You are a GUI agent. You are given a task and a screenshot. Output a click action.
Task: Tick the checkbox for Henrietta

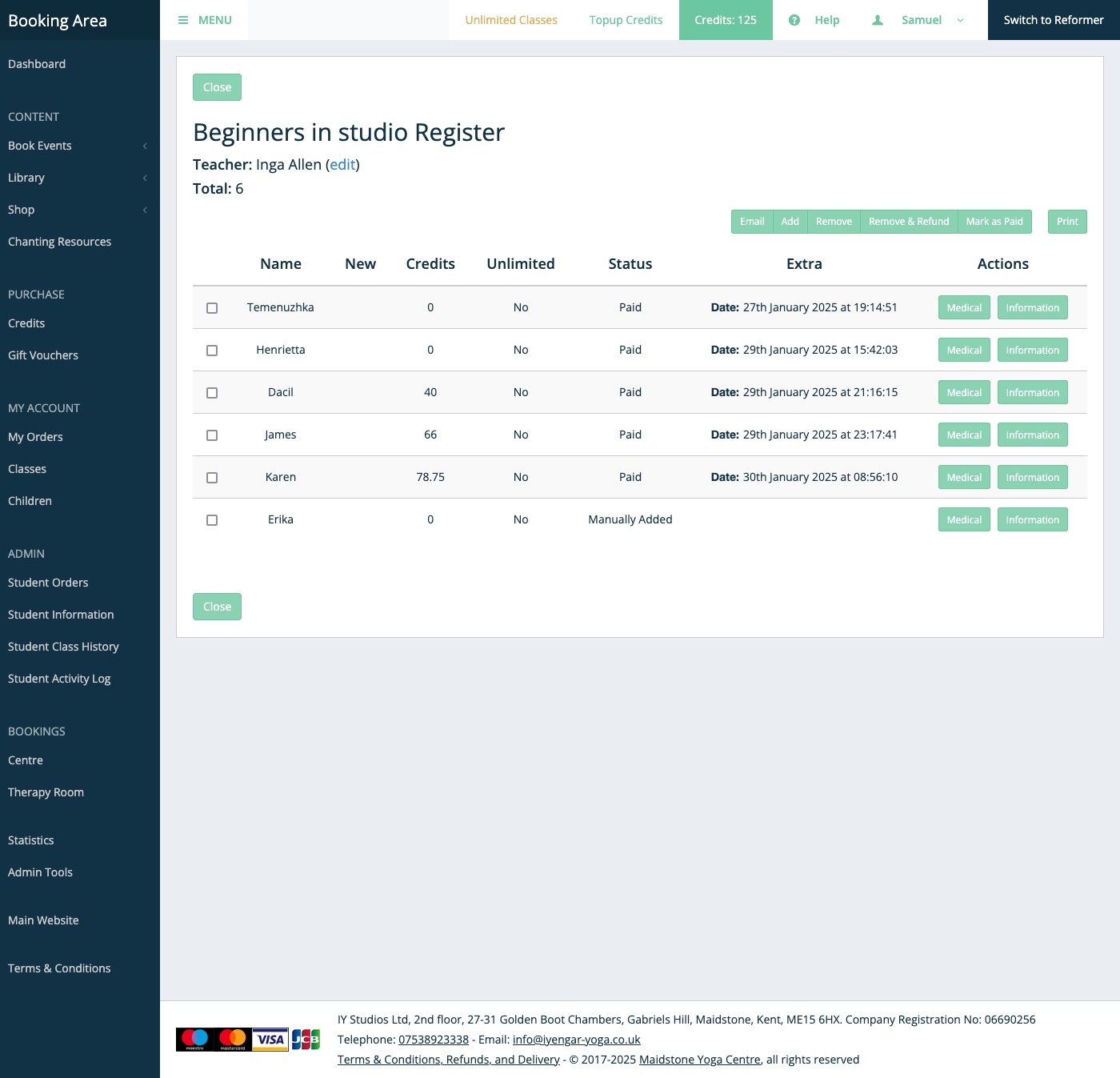(212, 351)
